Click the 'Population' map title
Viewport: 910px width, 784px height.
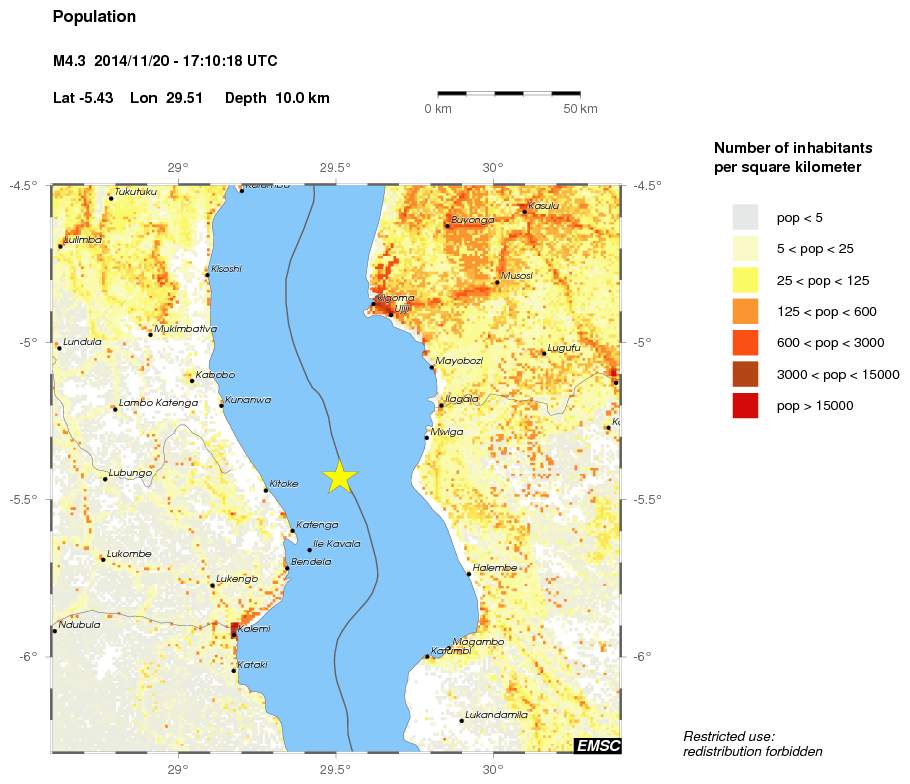[94, 17]
